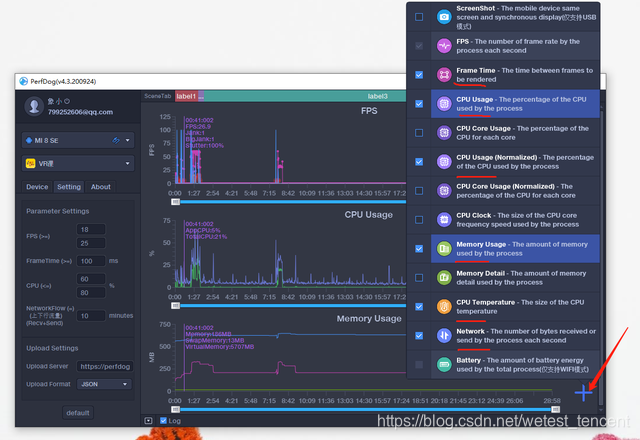This screenshot has height=440, width=640.
Task: Click the FrameTime field showing 100
Action: coord(91,261)
